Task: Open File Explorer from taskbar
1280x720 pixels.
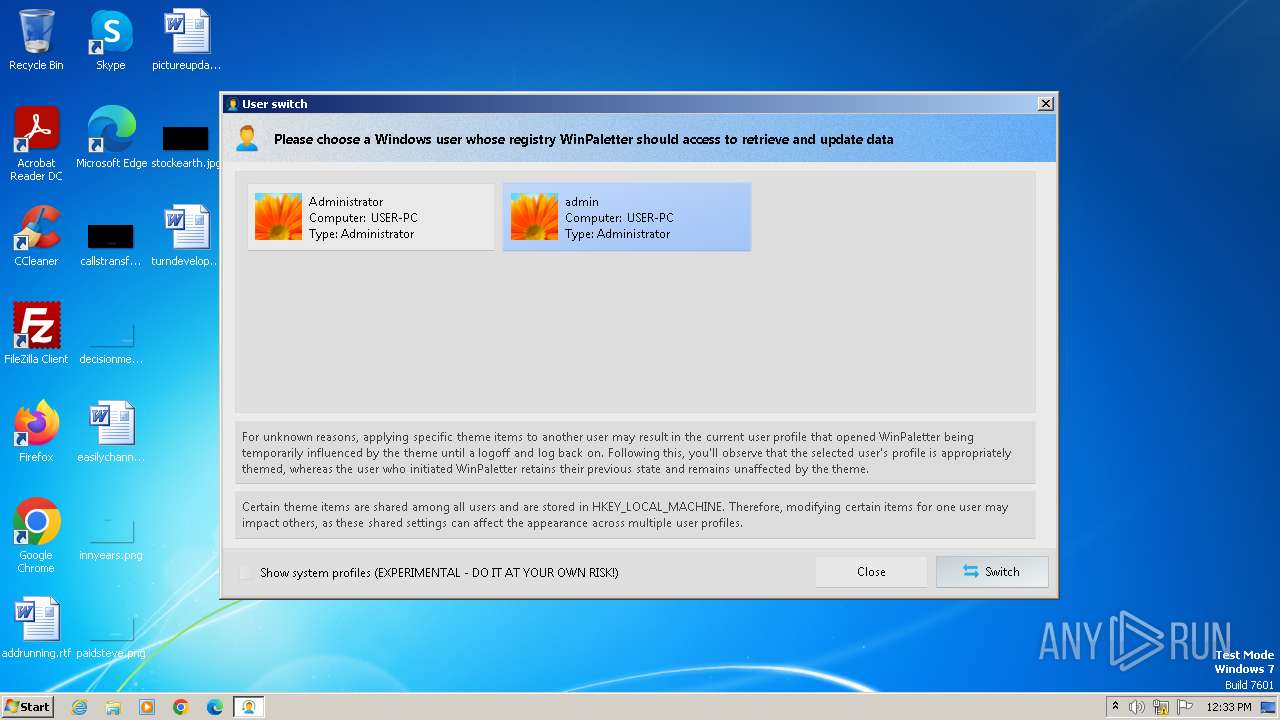Action: [113, 707]
